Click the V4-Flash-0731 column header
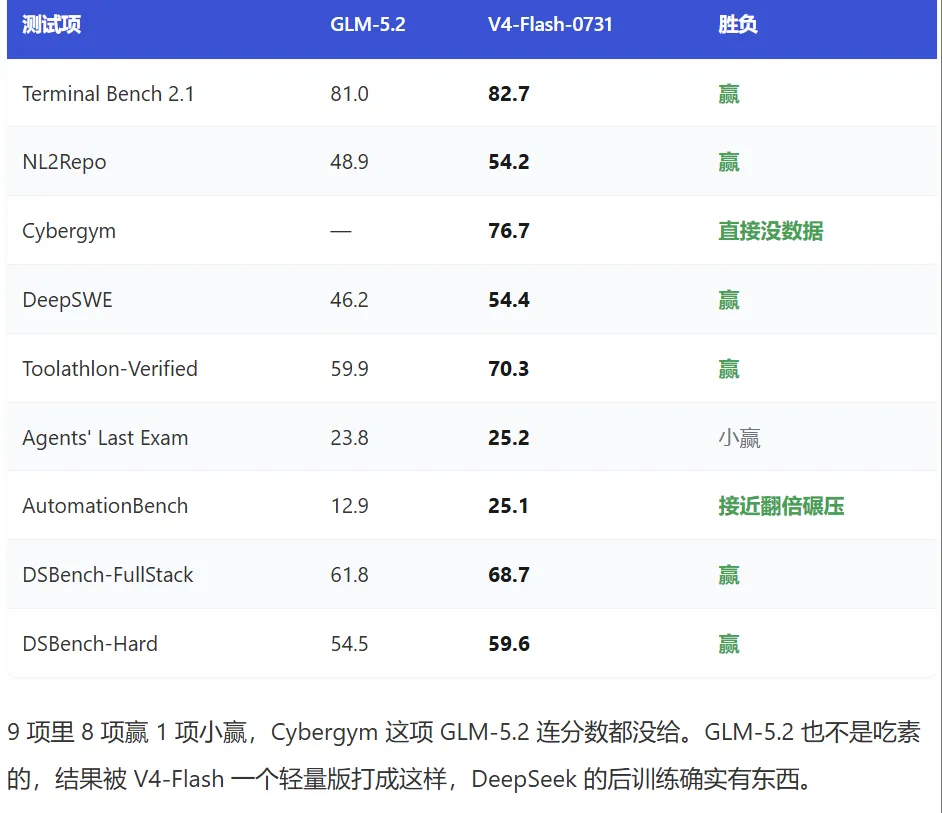 (x=550, y=25)
